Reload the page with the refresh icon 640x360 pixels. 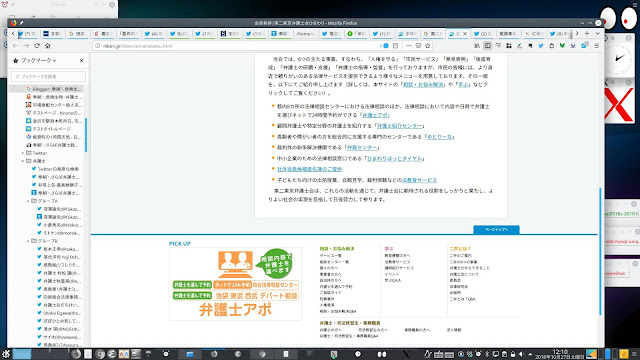point(37,46)
